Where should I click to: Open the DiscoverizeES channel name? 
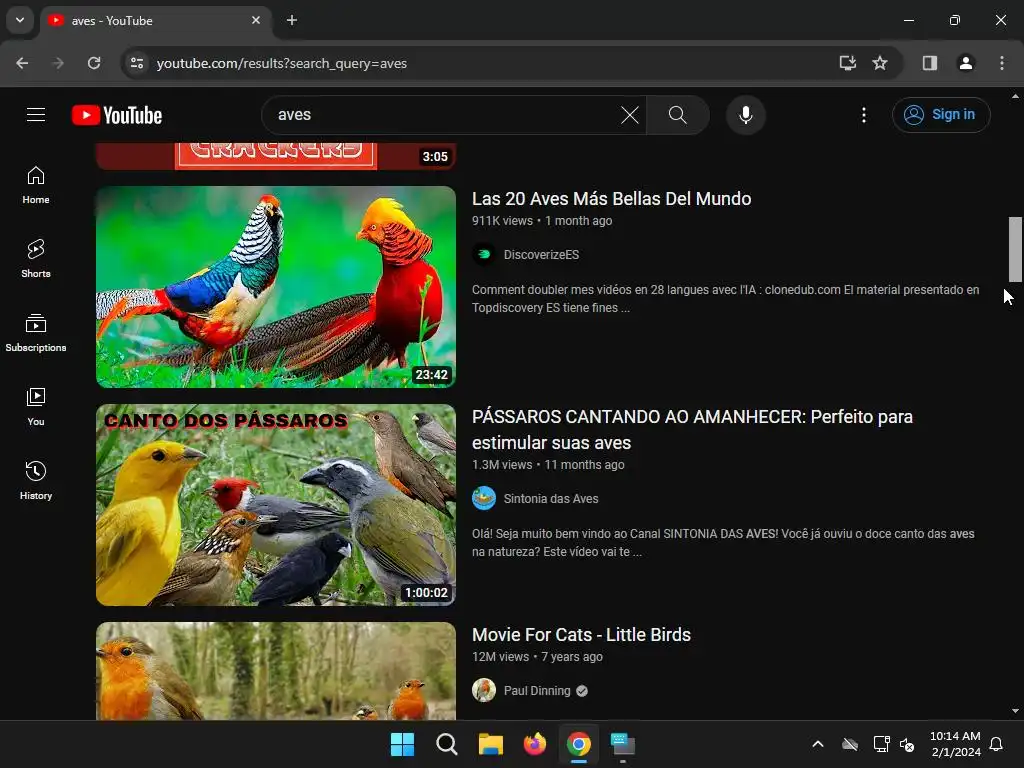541,255
